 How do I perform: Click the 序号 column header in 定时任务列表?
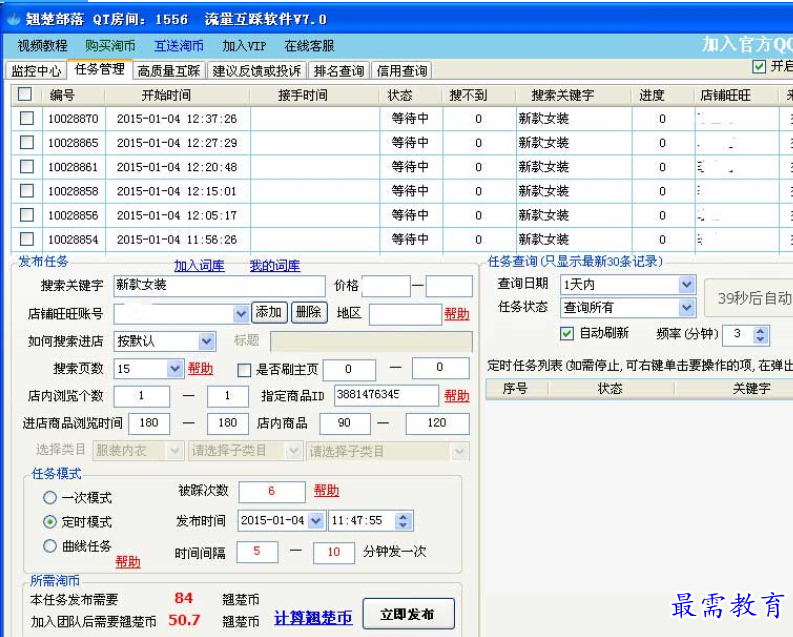tap(515, 389)
